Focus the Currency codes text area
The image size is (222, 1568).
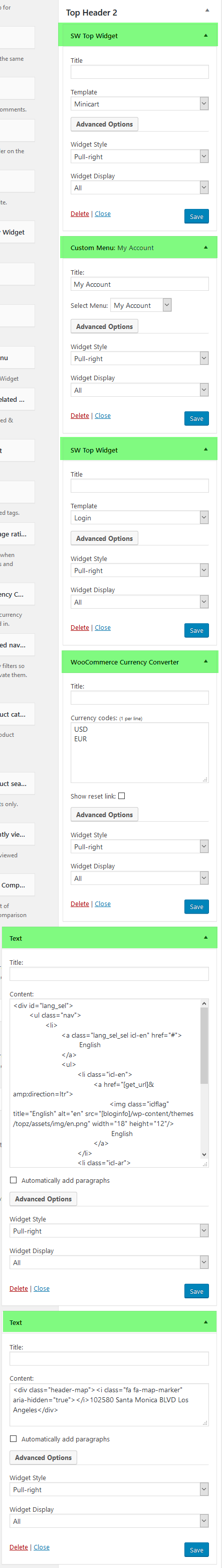139,752
